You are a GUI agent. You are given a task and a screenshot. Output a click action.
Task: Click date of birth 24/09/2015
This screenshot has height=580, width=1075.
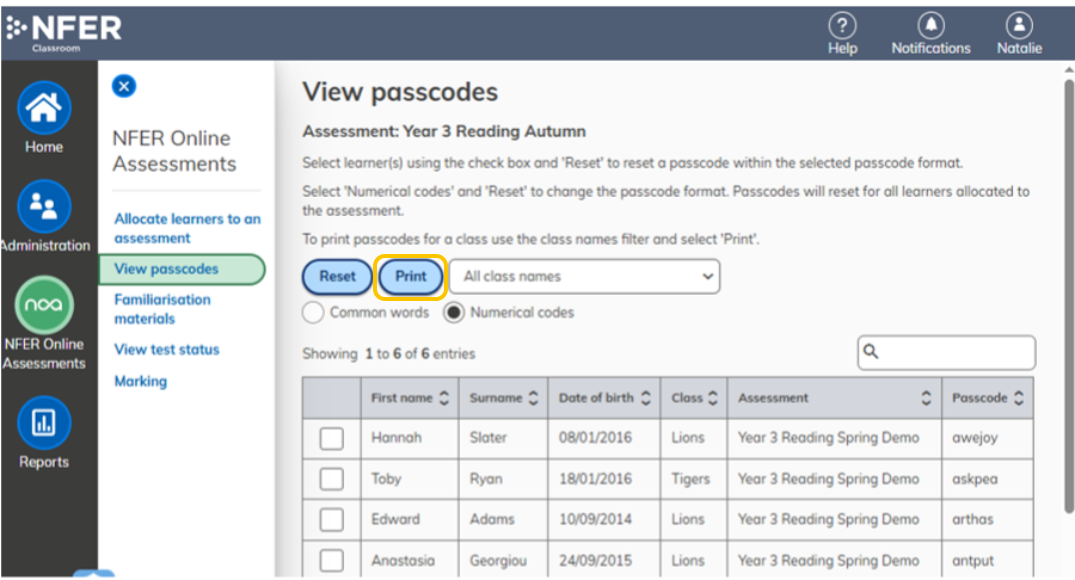pyautogui.click(x=595, y=561)
